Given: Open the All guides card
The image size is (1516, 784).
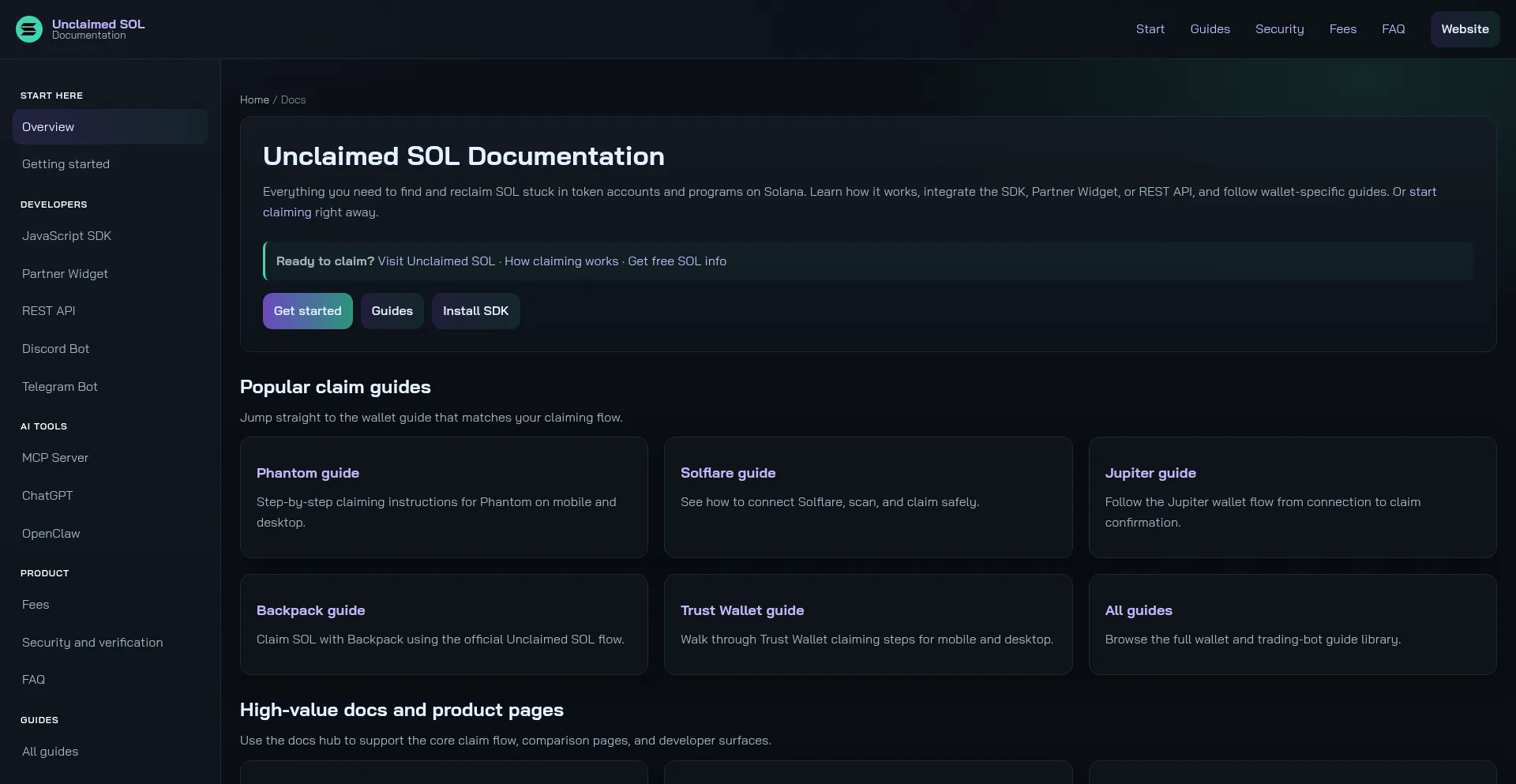Looking at the screenshot, I should coord(1293,625).
